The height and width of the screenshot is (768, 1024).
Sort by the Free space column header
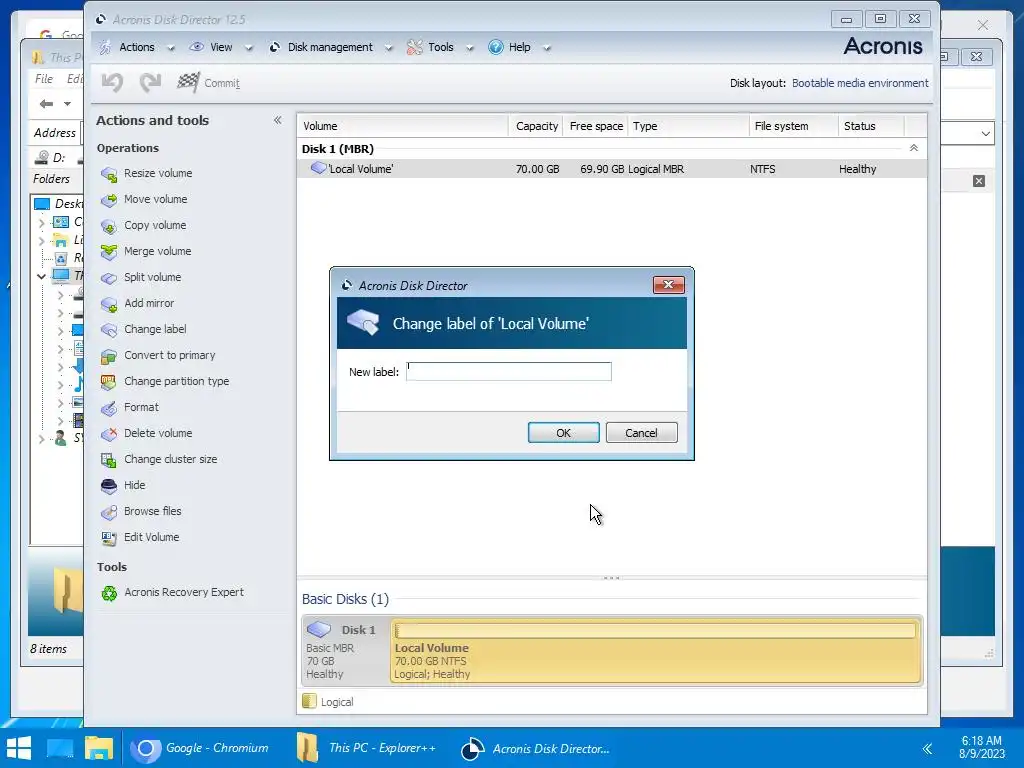click(596, 126)
